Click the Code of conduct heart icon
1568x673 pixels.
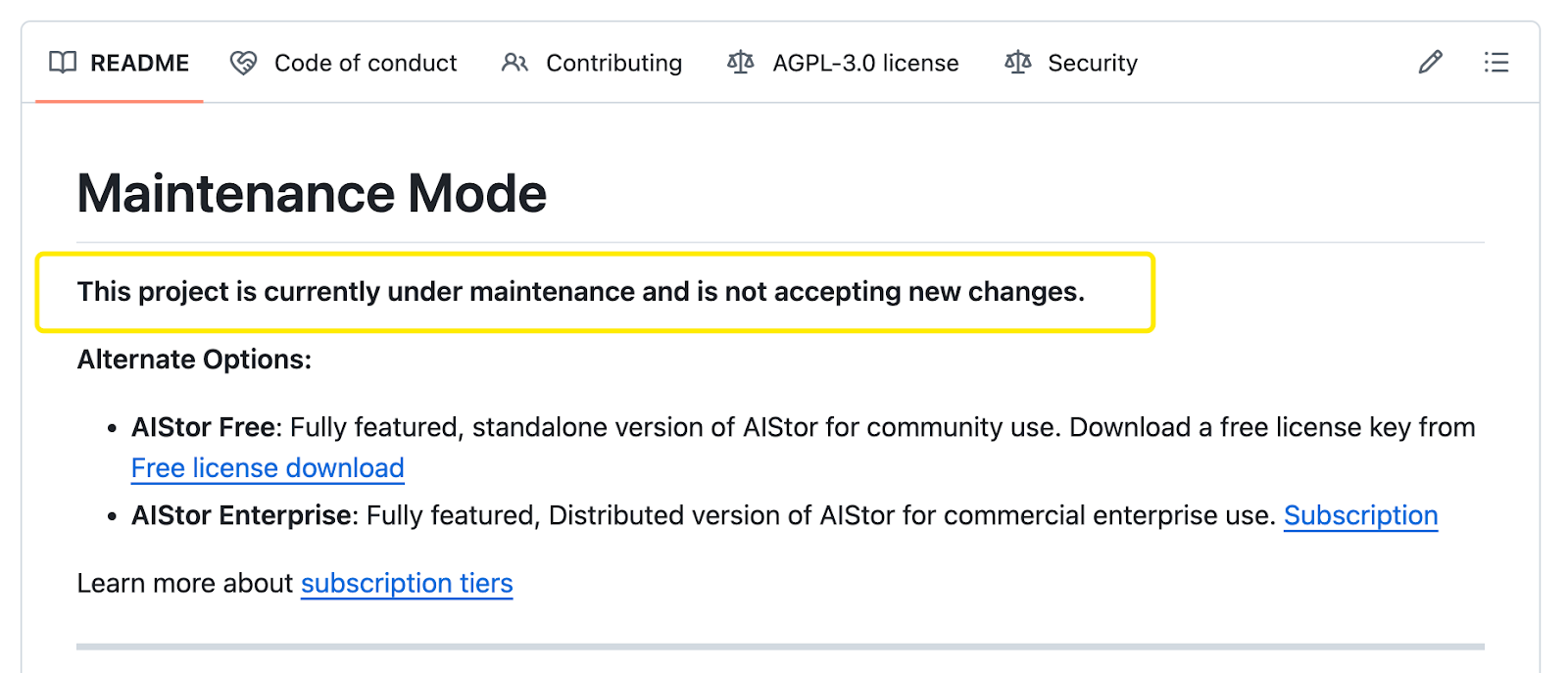tap(243, 63)
